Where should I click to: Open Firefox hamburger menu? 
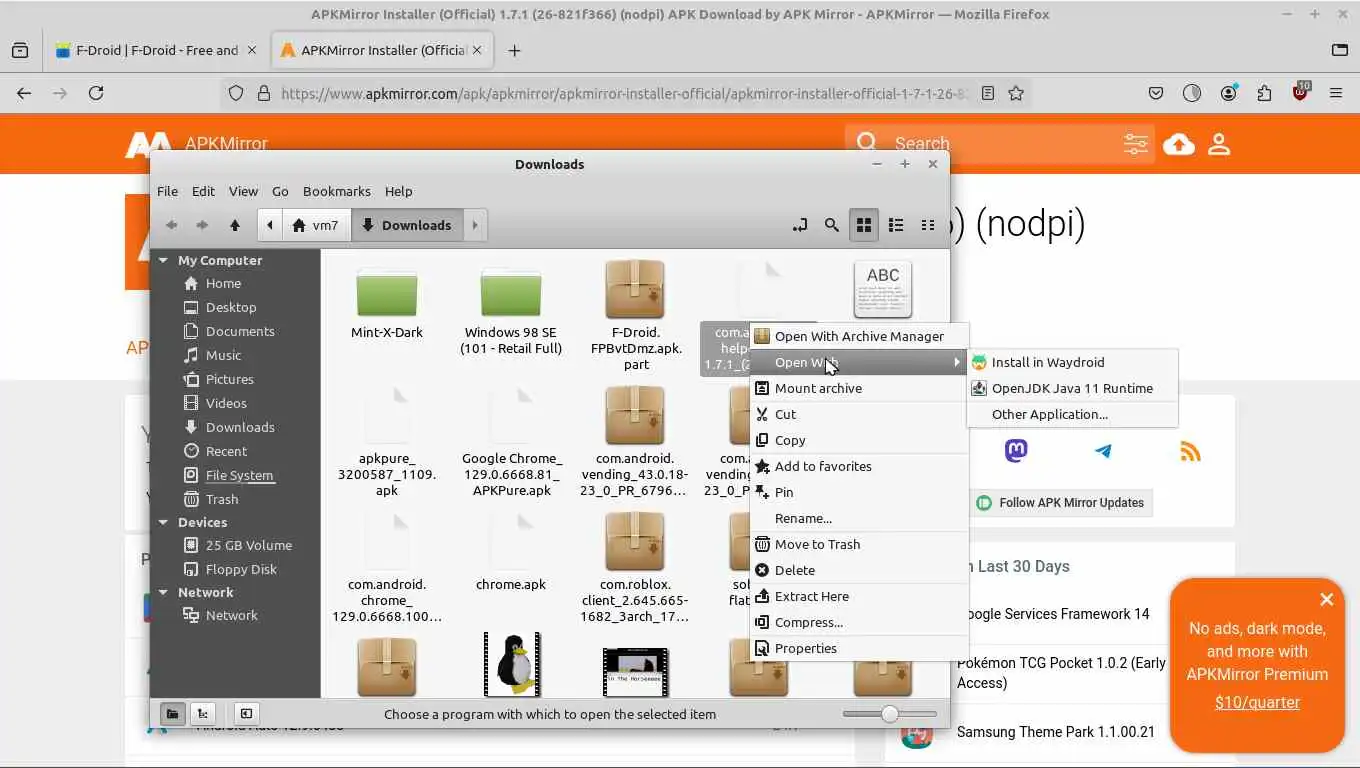pos(1336,93)
